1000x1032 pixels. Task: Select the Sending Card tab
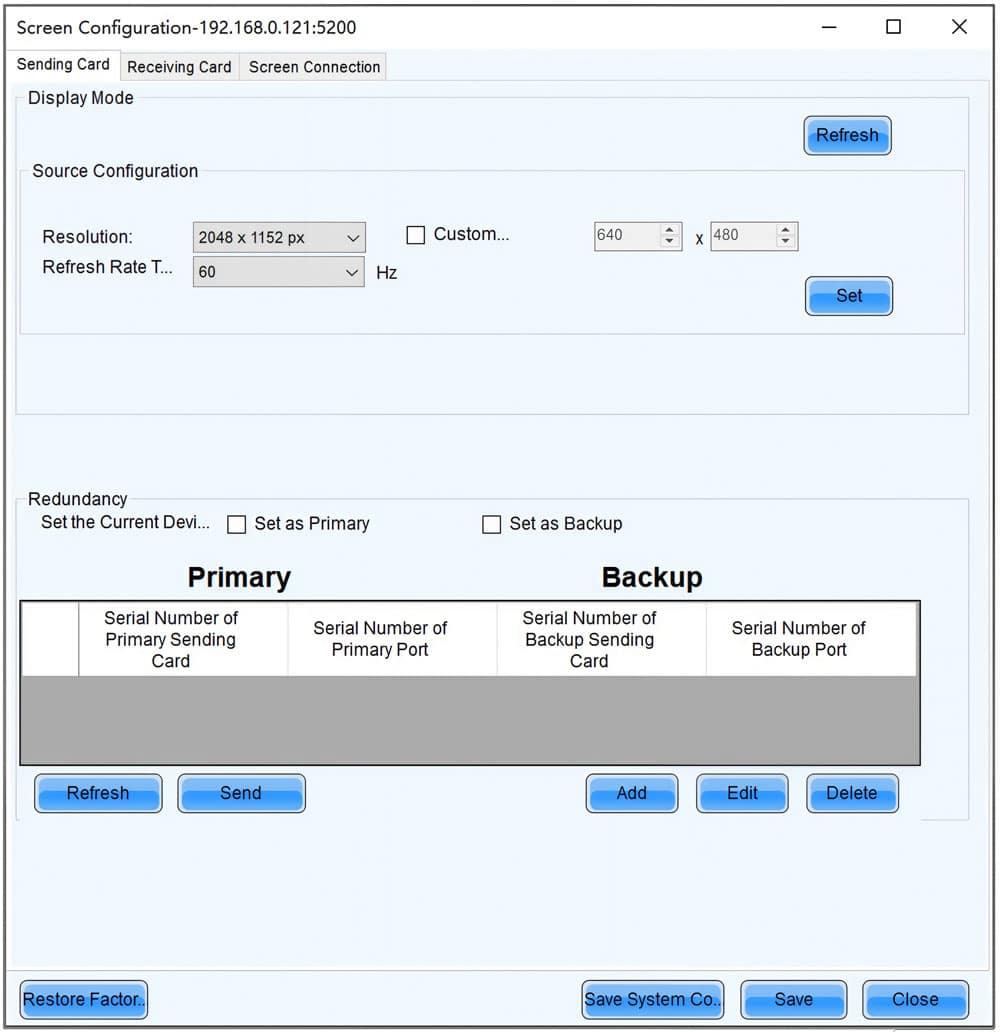click(63, 64)
